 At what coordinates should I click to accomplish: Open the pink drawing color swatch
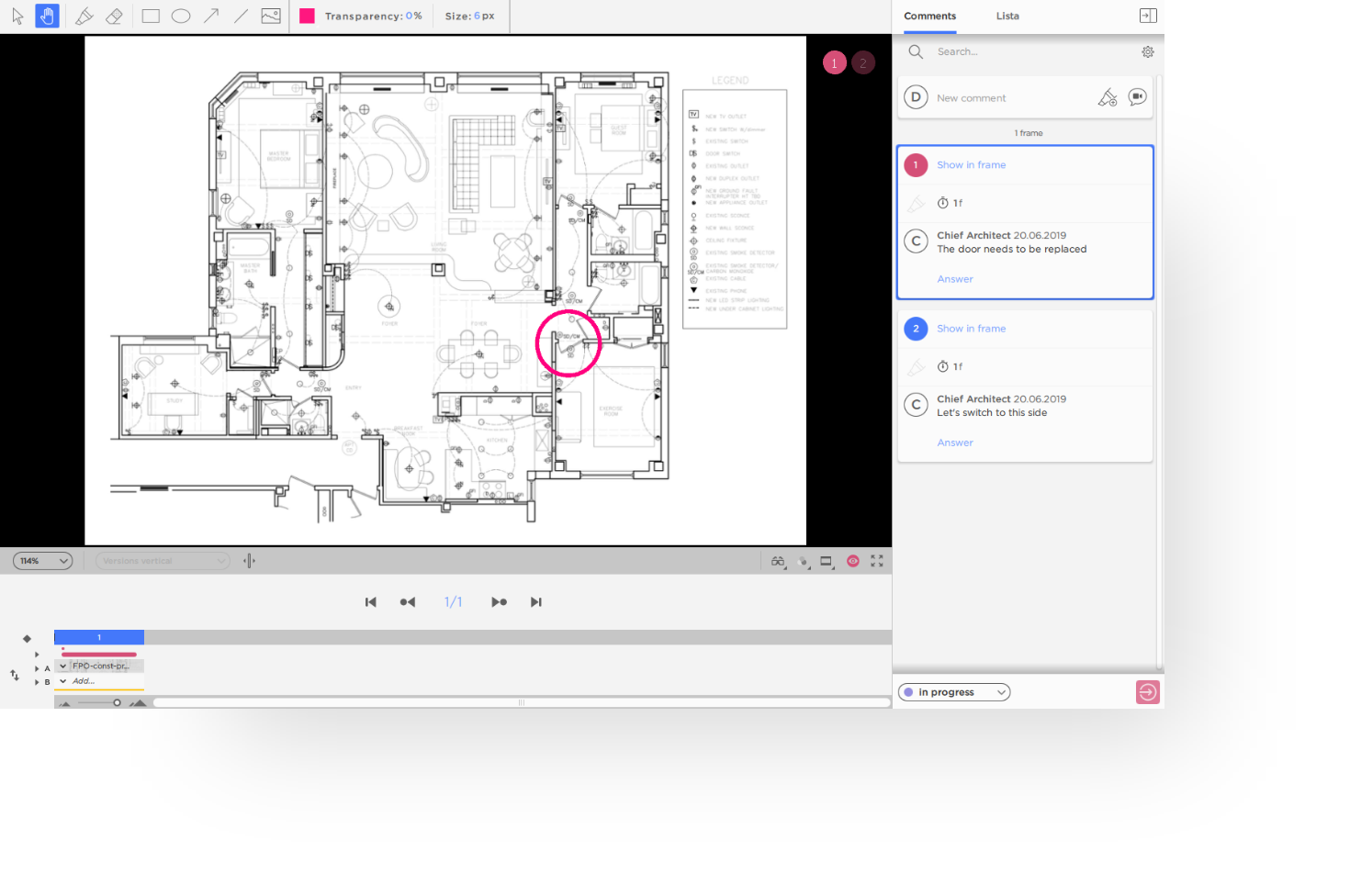[x=307, y=16]
